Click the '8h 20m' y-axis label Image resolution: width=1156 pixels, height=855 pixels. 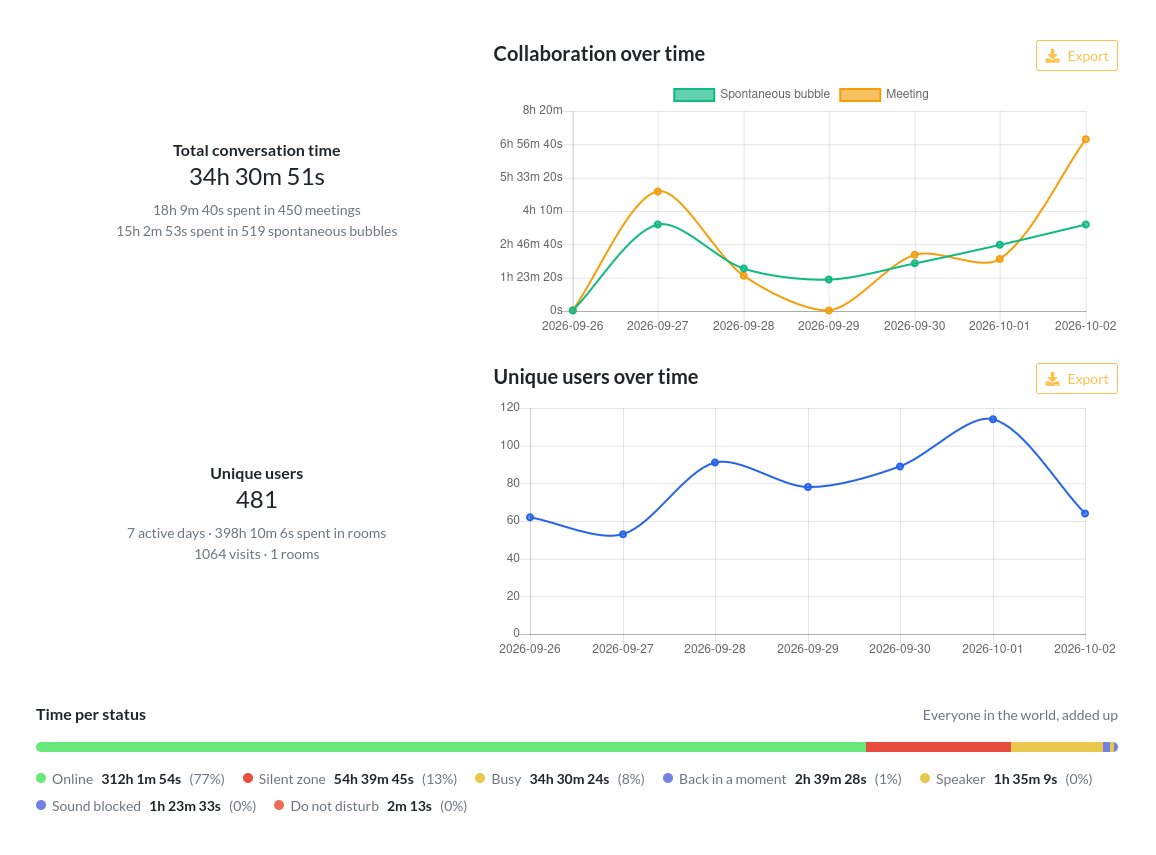(543, 110)
